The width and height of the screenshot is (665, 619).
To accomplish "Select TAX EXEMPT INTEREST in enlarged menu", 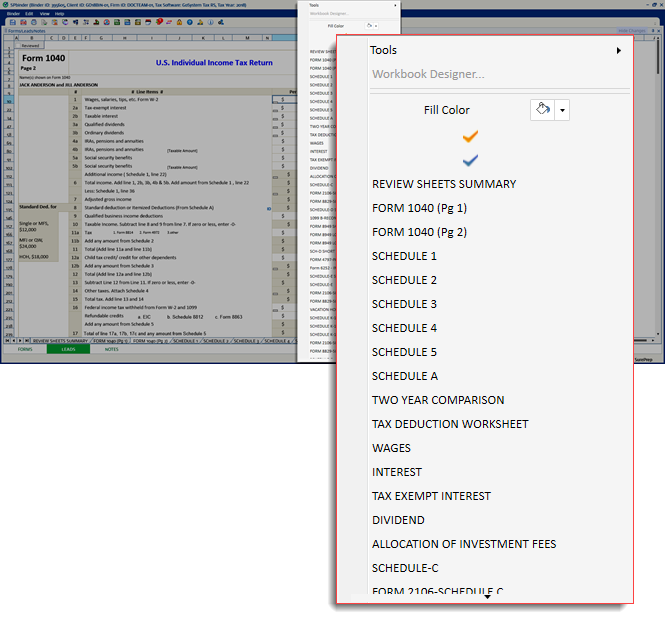I will [431, 496].
